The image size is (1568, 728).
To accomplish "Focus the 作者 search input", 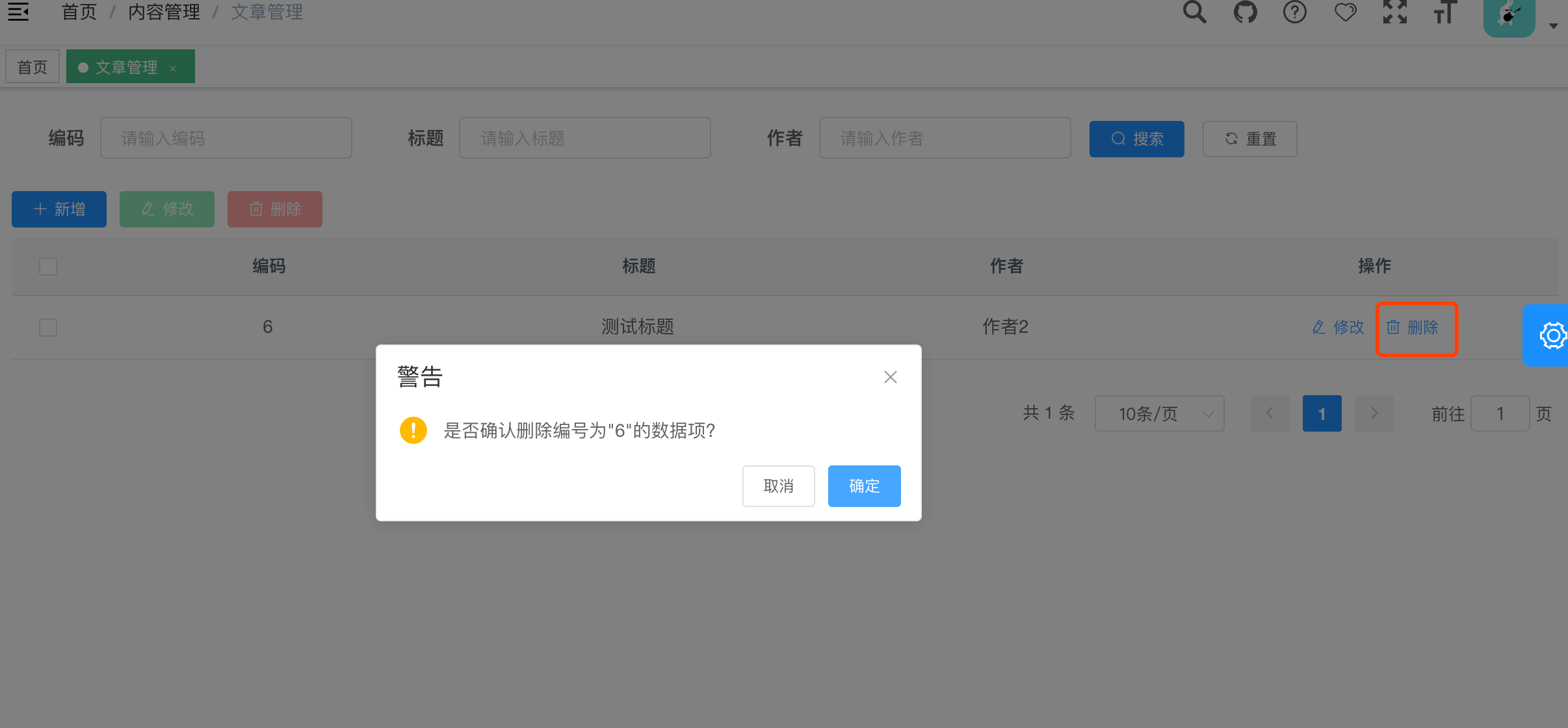I will coord(945,138).
